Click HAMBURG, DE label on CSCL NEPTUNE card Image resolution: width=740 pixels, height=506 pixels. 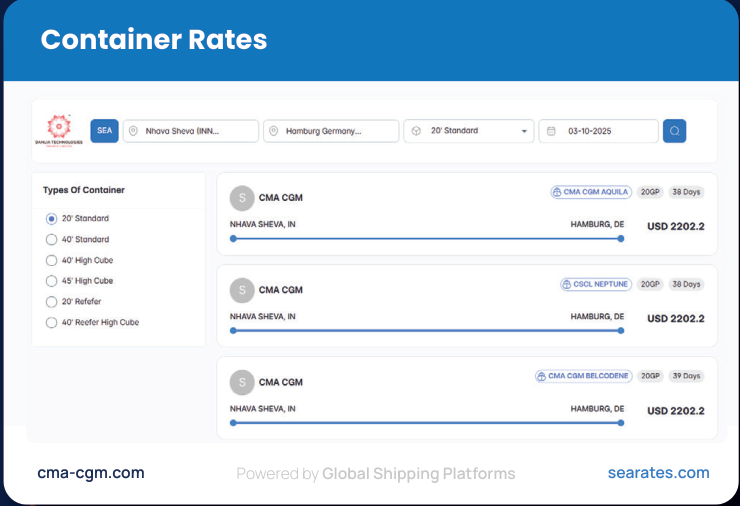pos(597,316)
